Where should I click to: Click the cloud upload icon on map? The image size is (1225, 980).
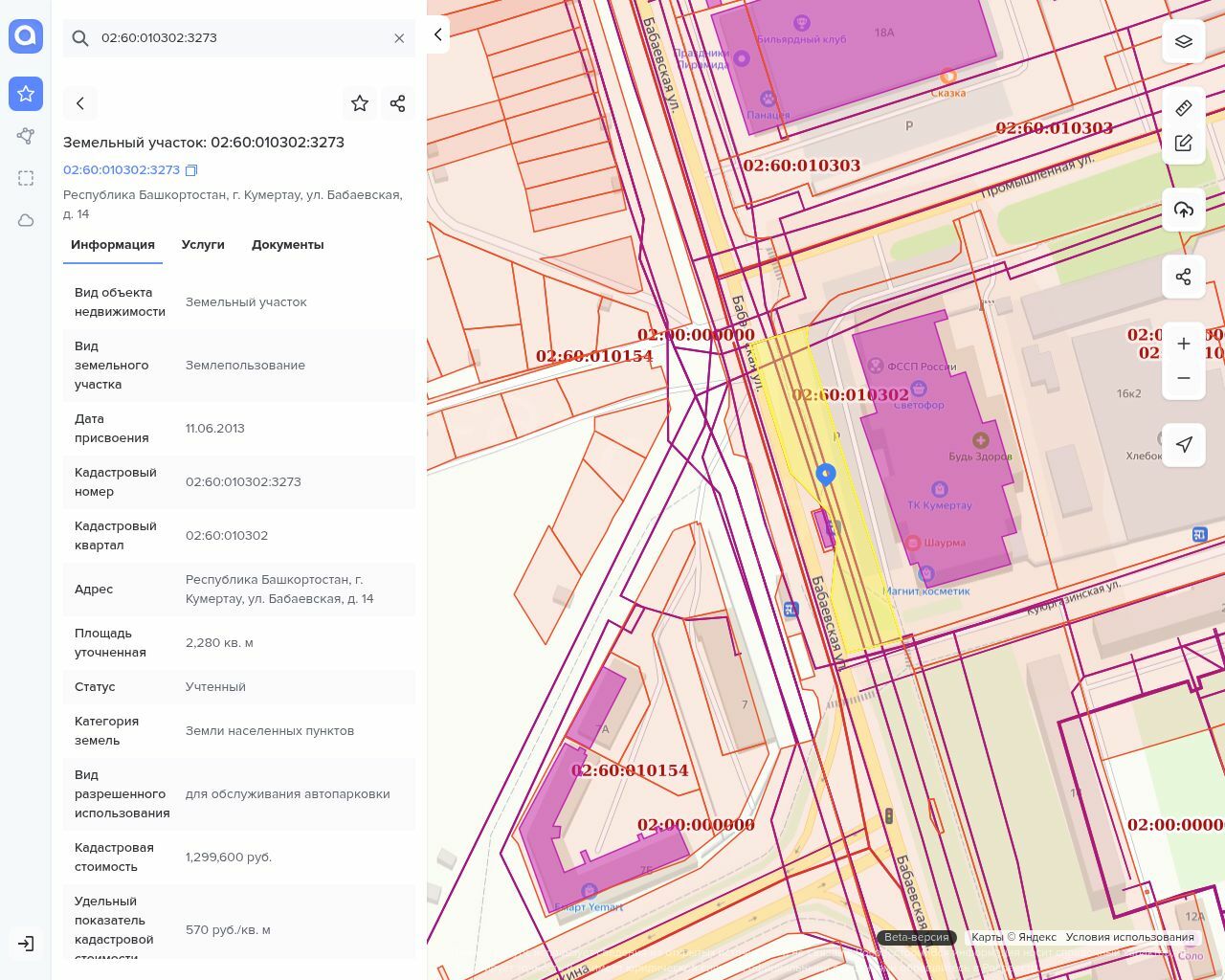point(1184,210)
